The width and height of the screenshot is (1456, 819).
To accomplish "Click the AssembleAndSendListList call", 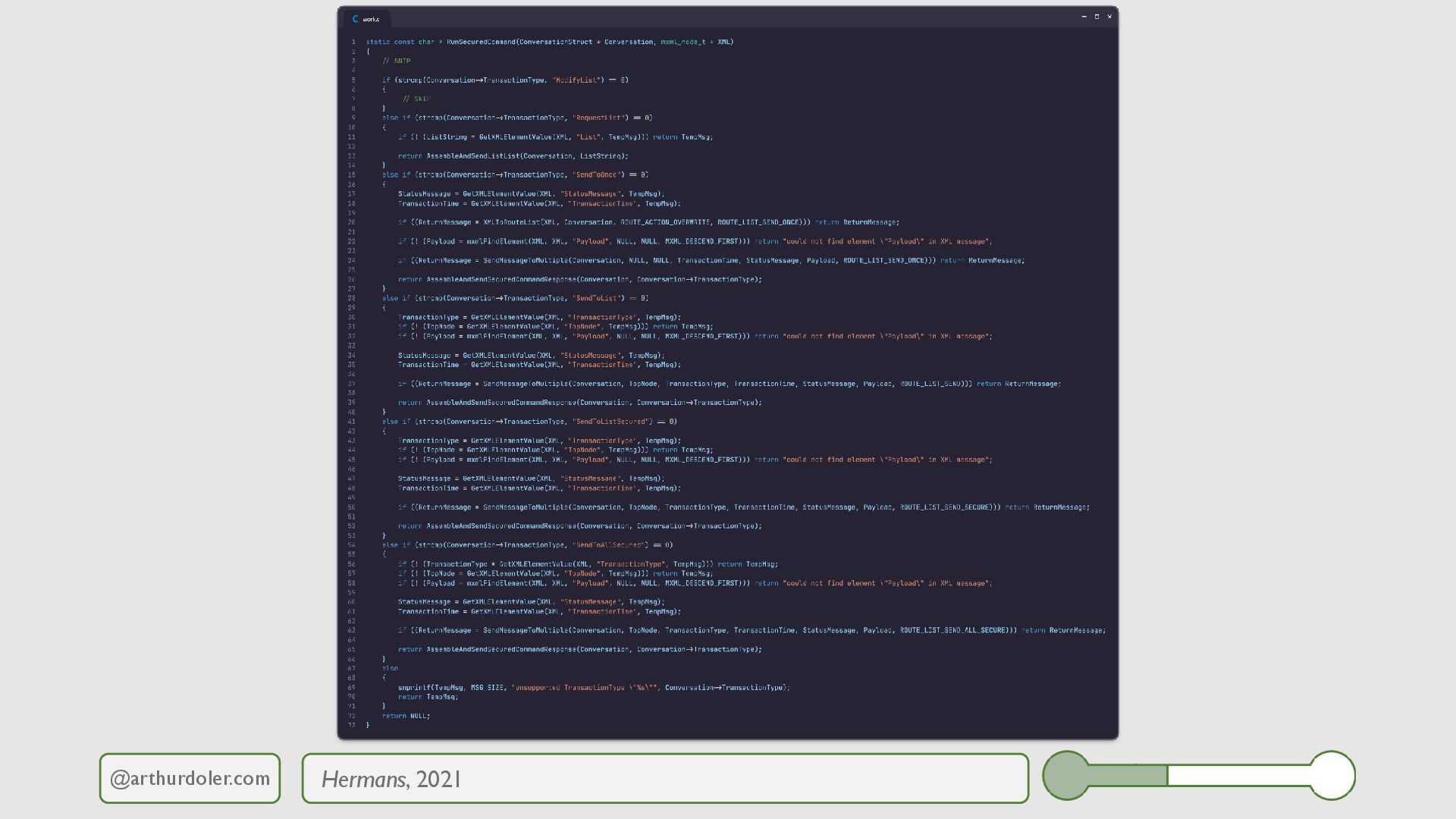I will (x=472, y=156).
